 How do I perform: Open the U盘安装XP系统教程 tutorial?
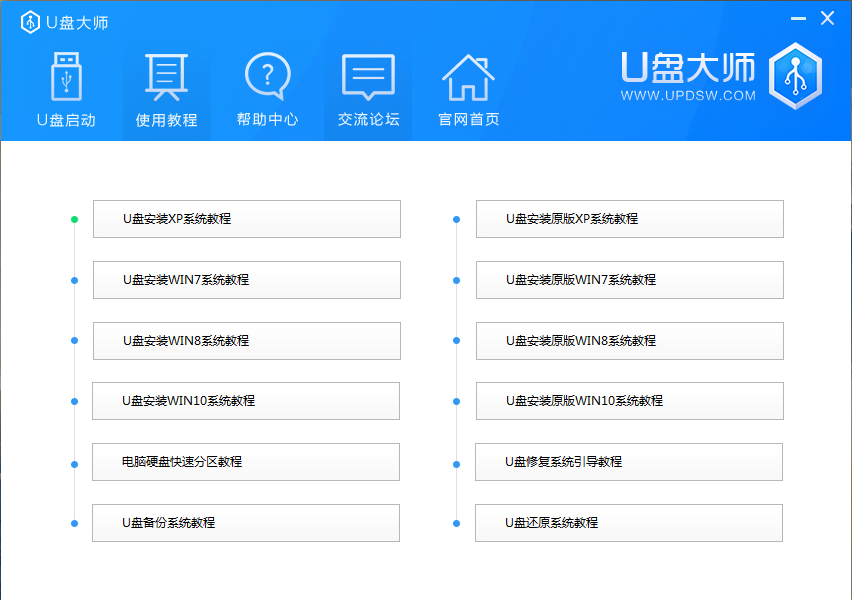(x=246, y=219)
